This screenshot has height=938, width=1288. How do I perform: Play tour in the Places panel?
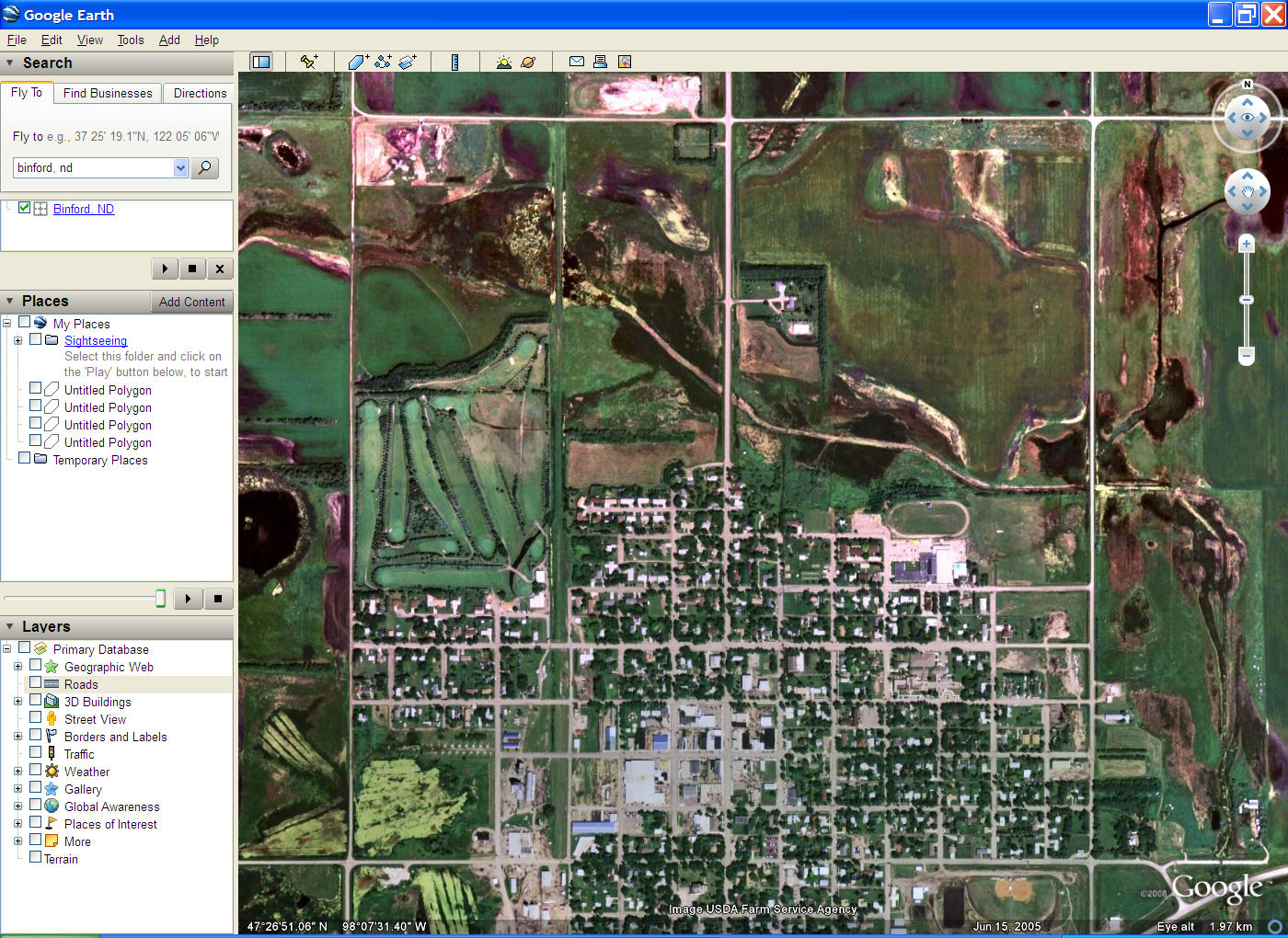pos(188,599)
